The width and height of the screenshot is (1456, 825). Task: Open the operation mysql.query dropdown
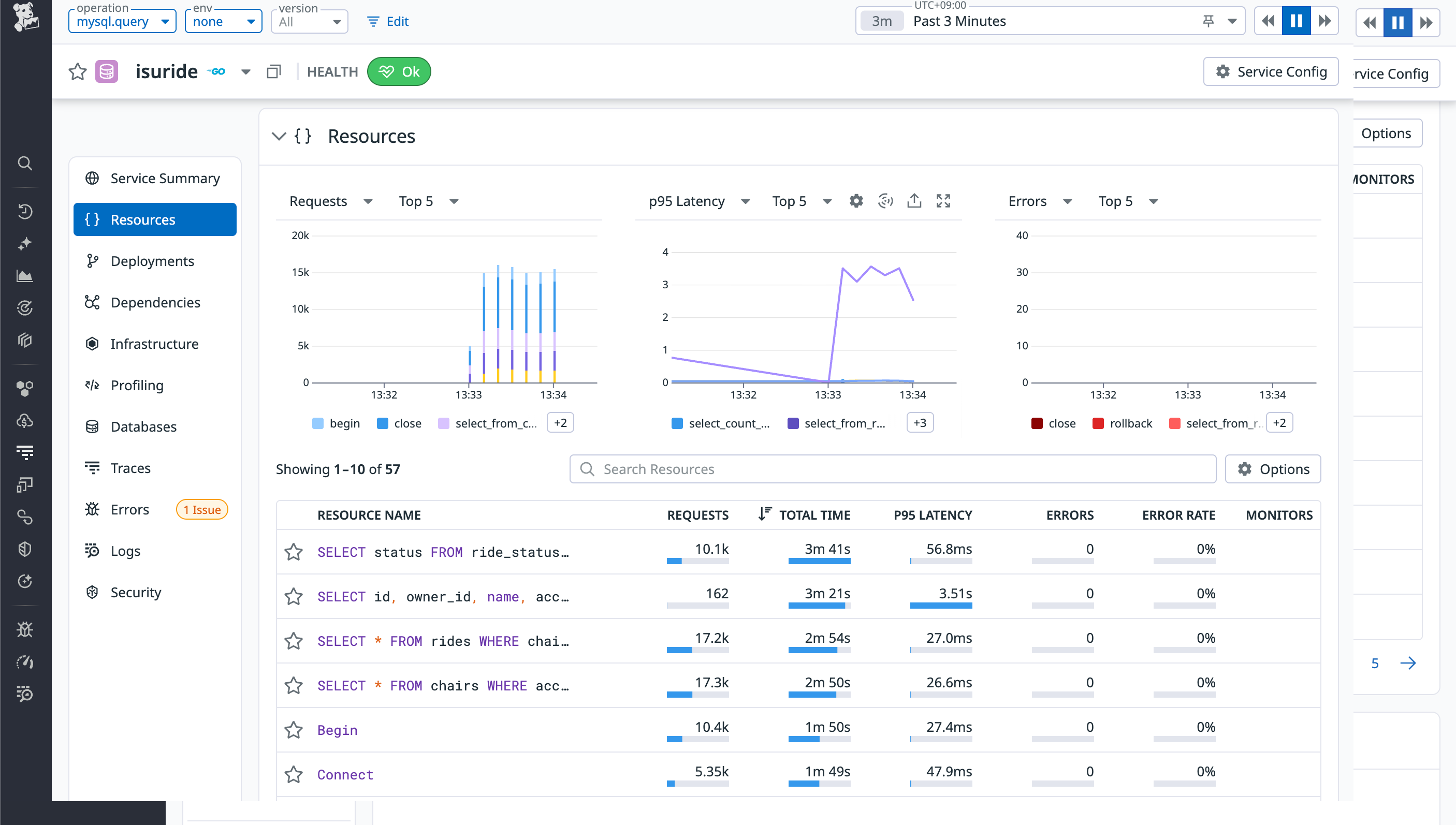(x=122, y=22)
